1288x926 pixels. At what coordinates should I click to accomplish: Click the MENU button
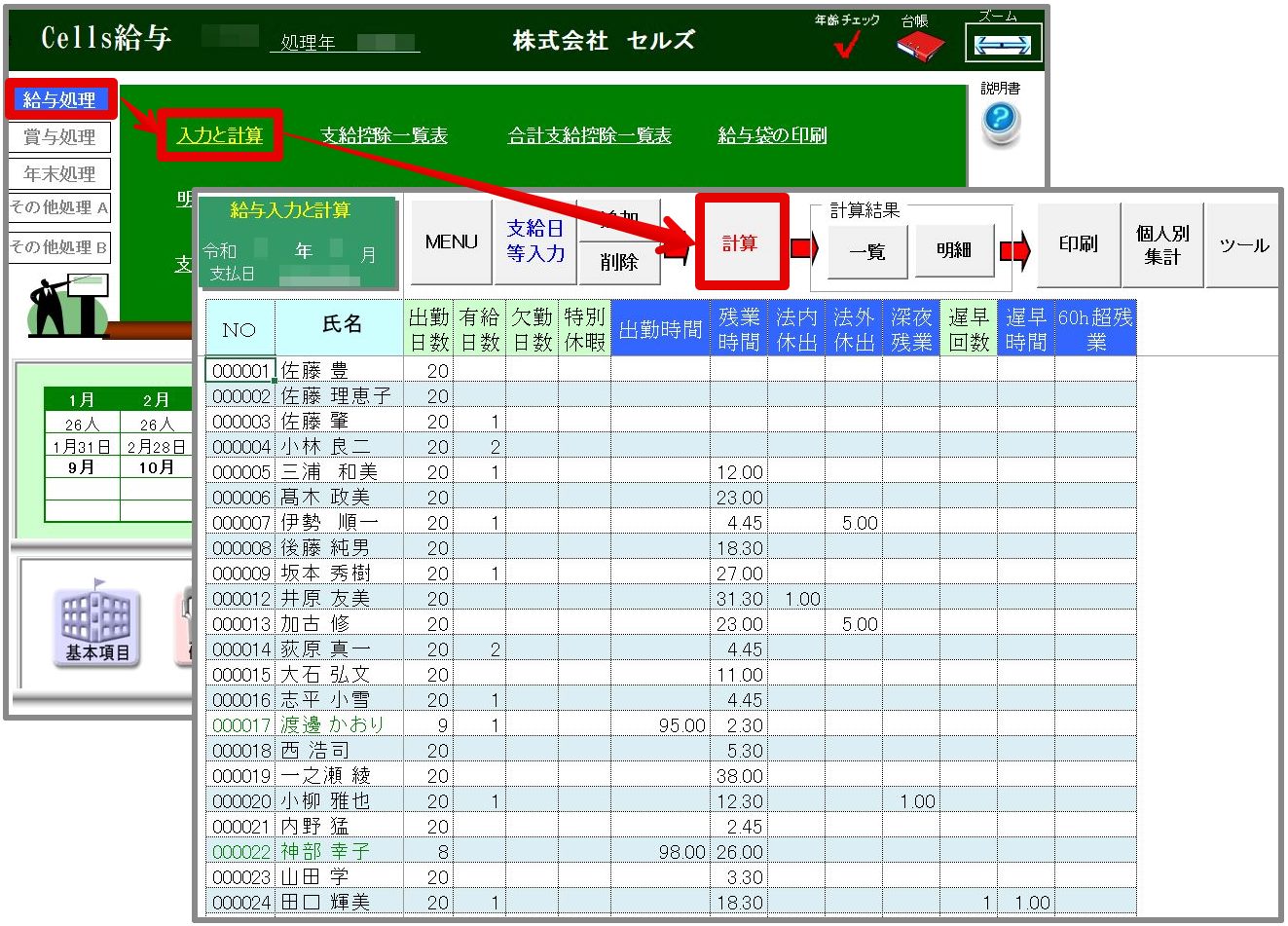pyautogui.click(x=451, y=242)
